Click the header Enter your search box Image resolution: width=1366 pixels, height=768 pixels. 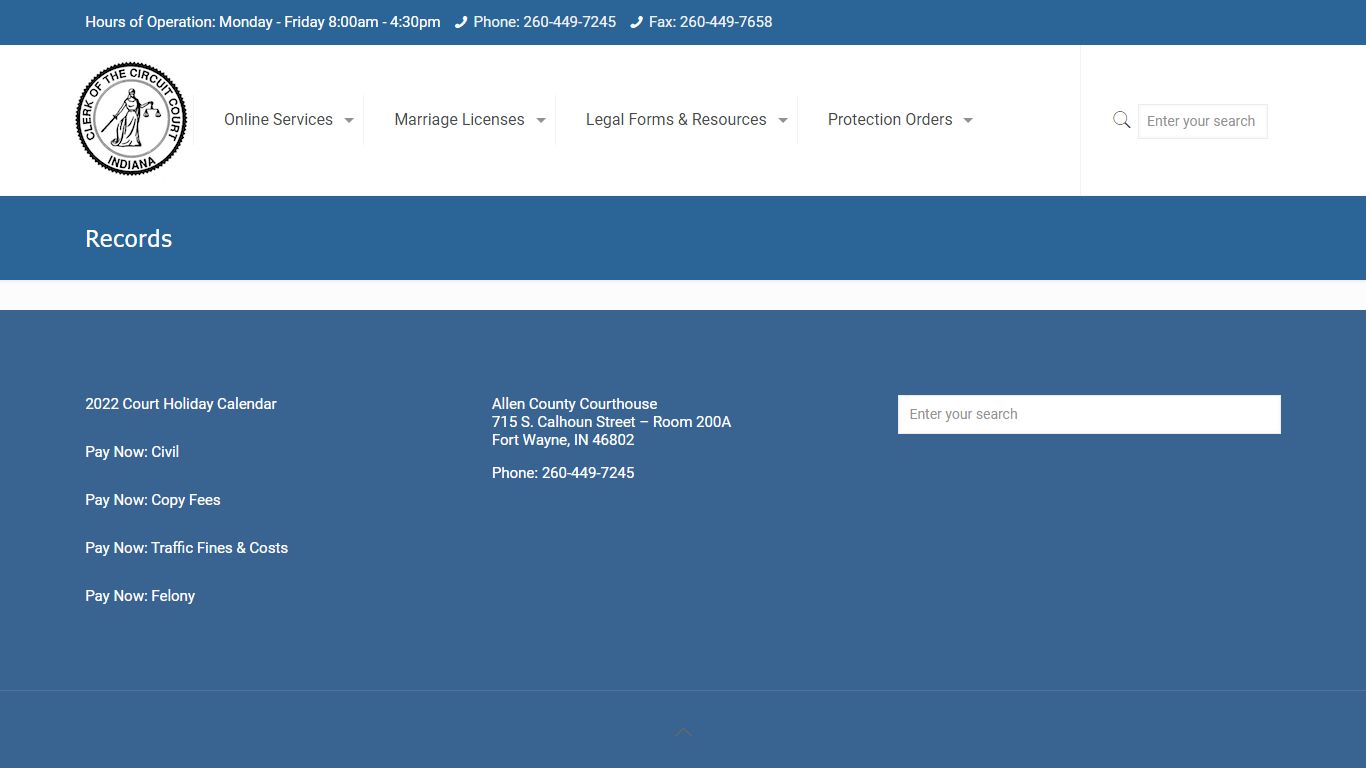click(x=1202, y=120)
